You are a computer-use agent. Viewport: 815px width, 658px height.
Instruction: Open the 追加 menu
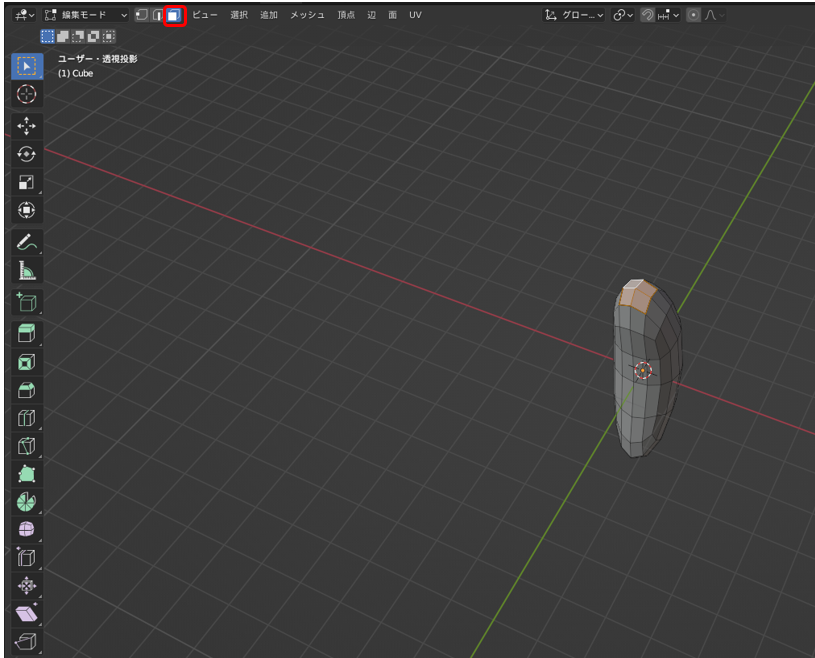point(269,15)
